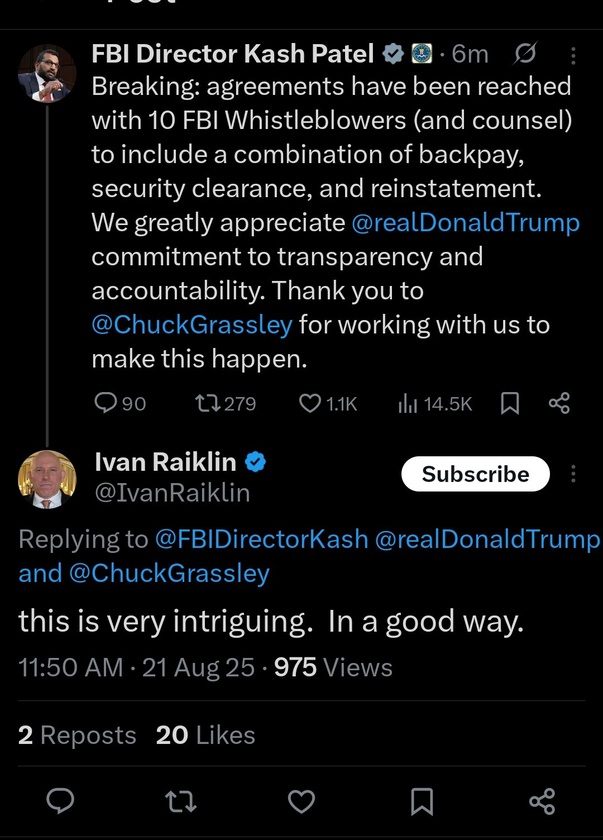Share Kash Patel's post

[559, 403]
